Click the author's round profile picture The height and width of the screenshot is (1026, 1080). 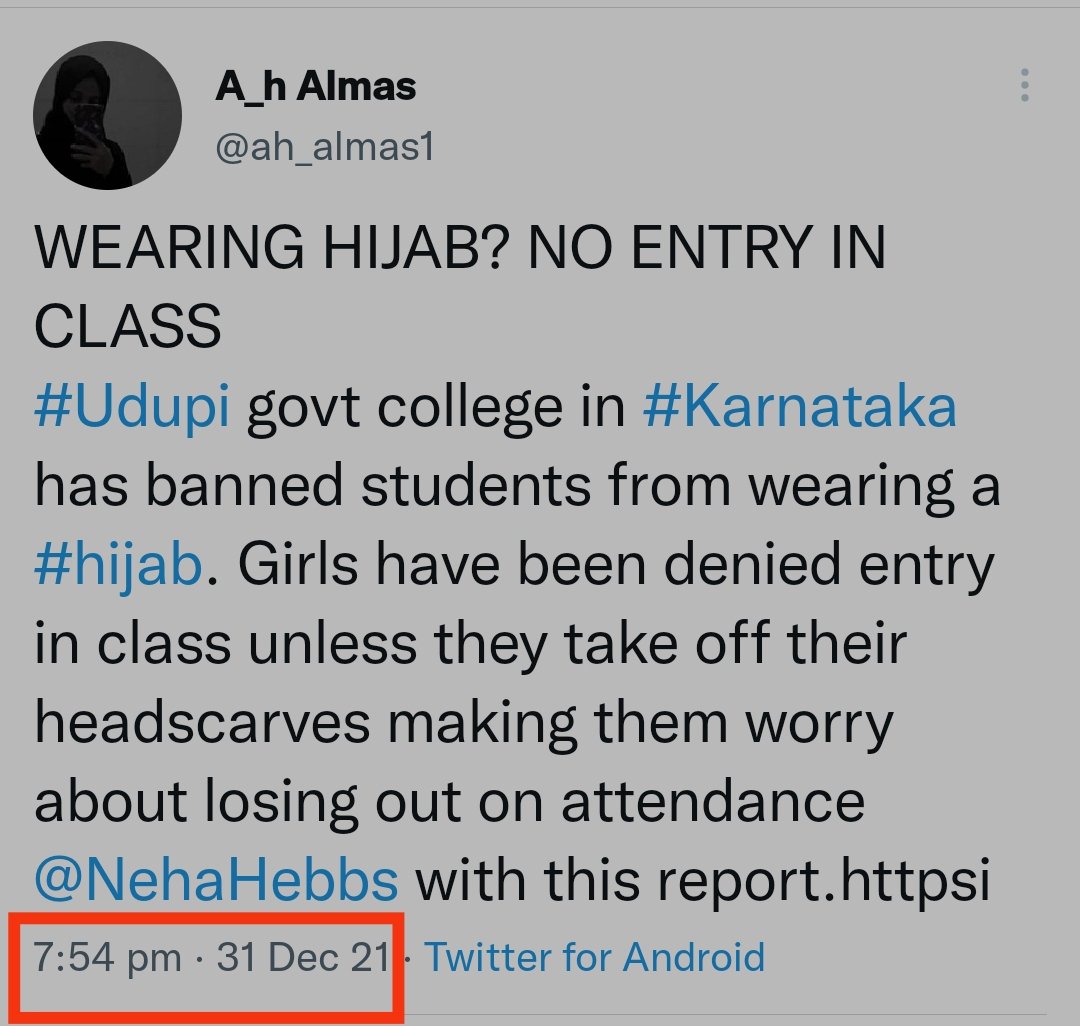tap(108, 115)
